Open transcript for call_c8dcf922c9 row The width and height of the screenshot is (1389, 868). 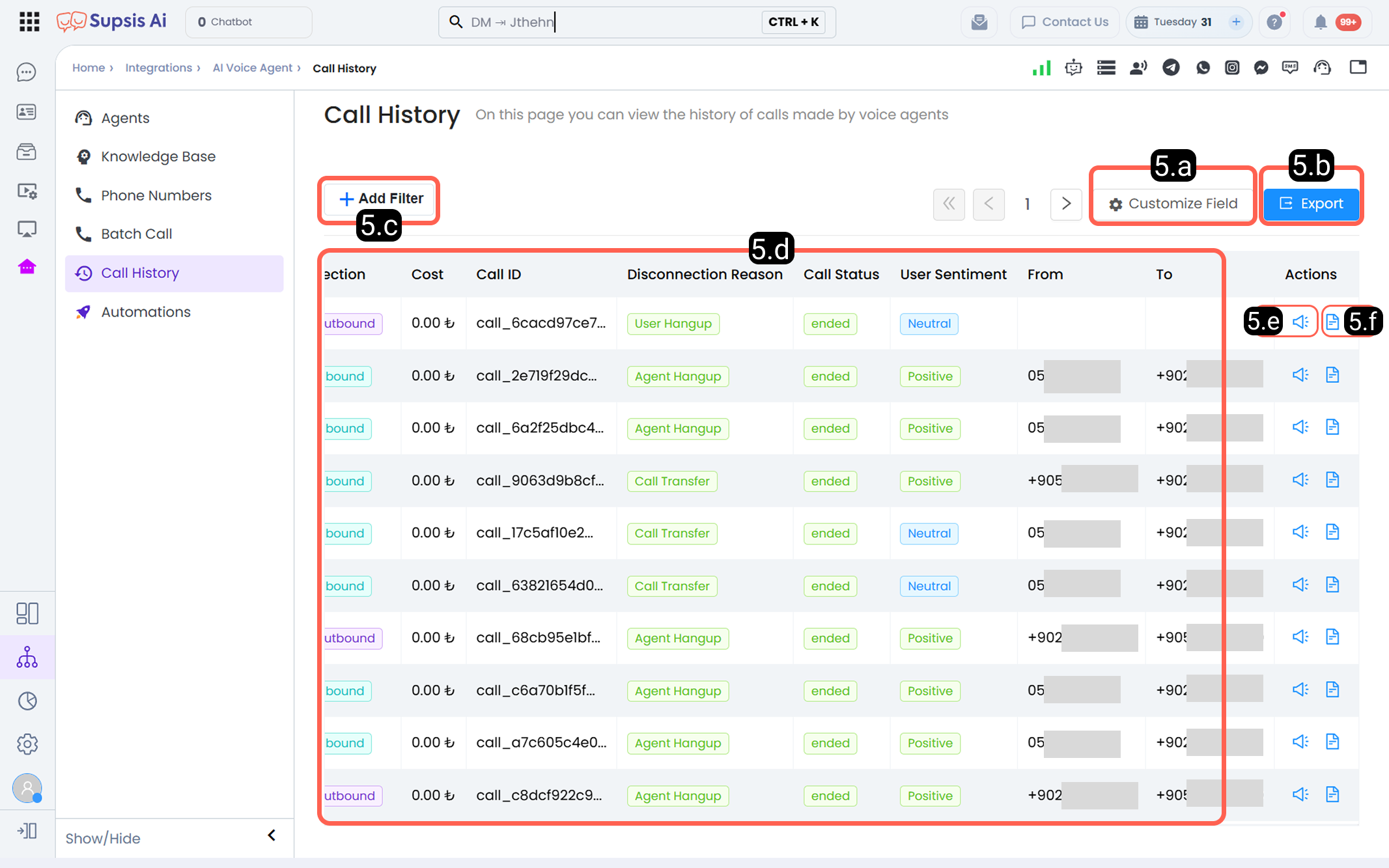pyautogui.click(x=1332, y=794)
